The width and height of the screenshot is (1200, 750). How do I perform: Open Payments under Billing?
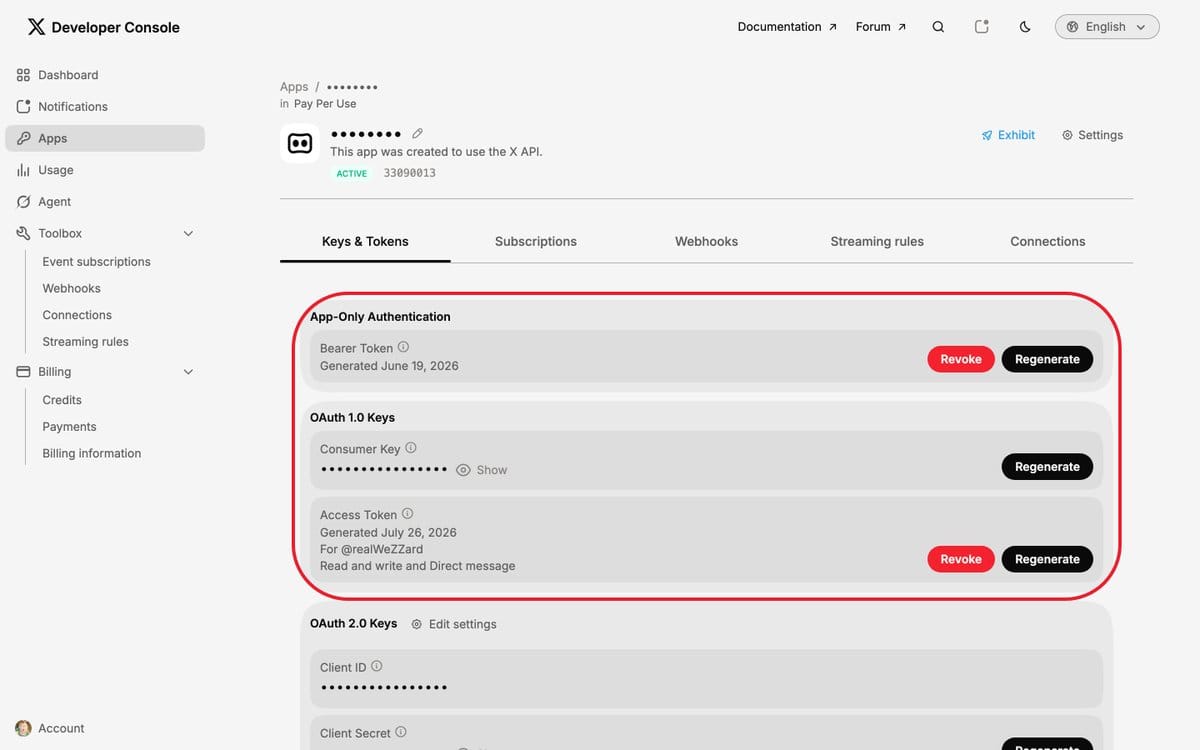[x=69, y=427]
